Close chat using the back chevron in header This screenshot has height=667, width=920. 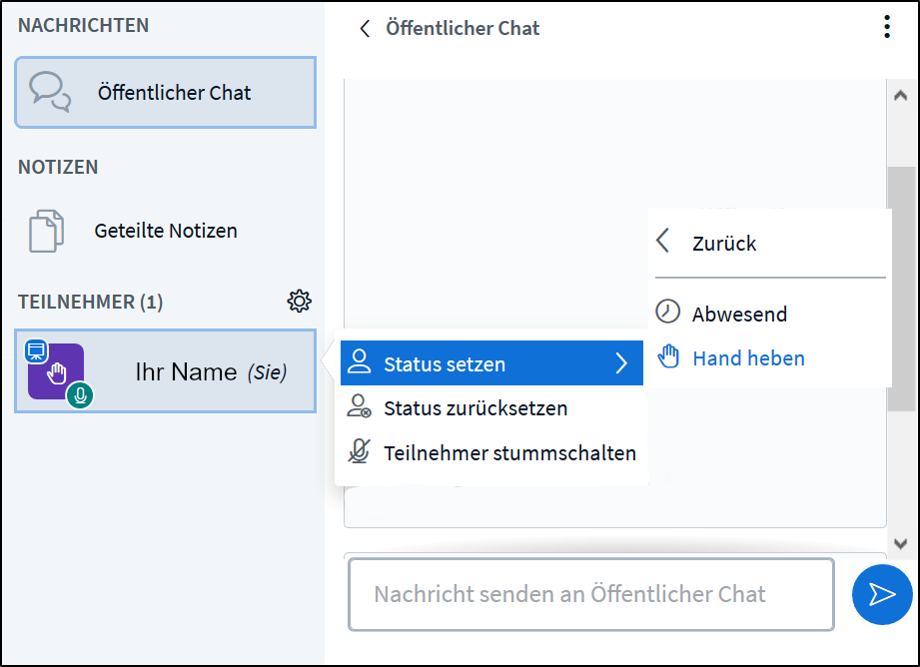(x=365, y=29)
